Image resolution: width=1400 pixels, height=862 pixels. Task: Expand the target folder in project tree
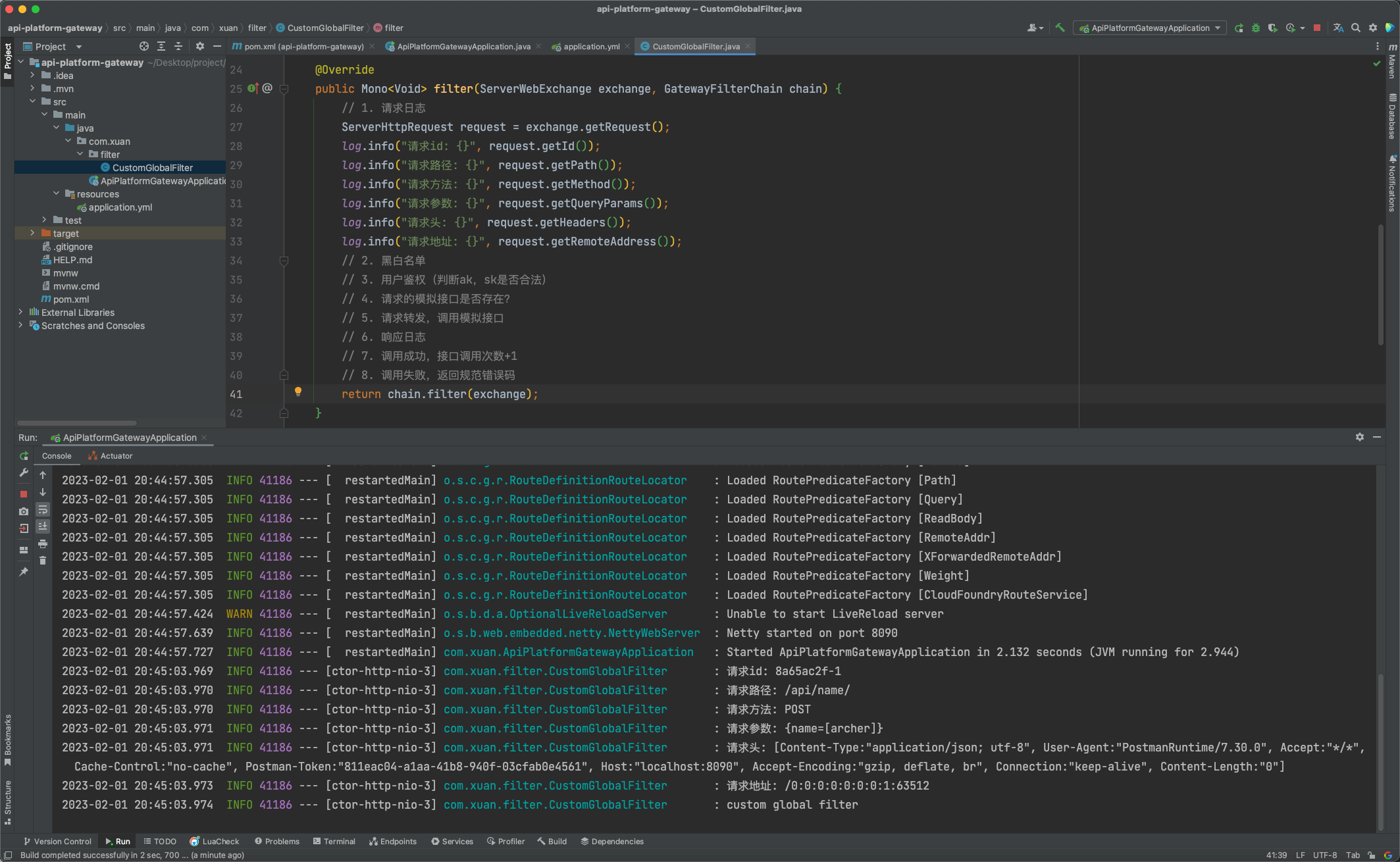pyautogui.click(x=32, y=233)
